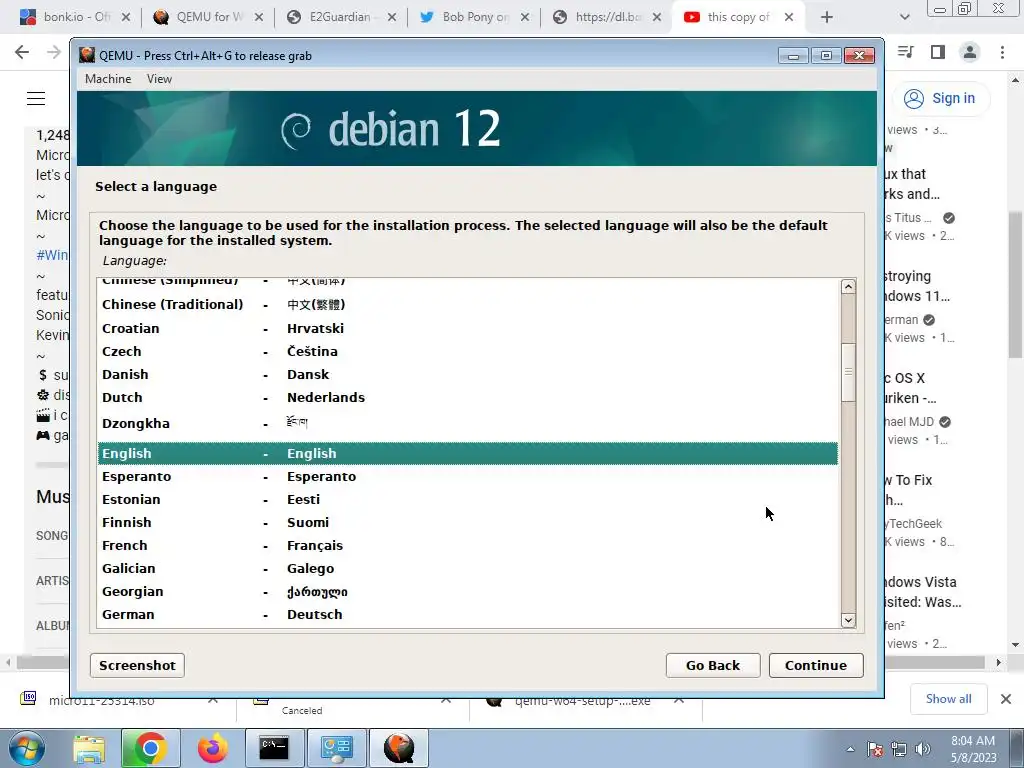Switch to the https://dl.bo tab
Image resolution: width=1024 pixels, height=768 pixels.
606,17
